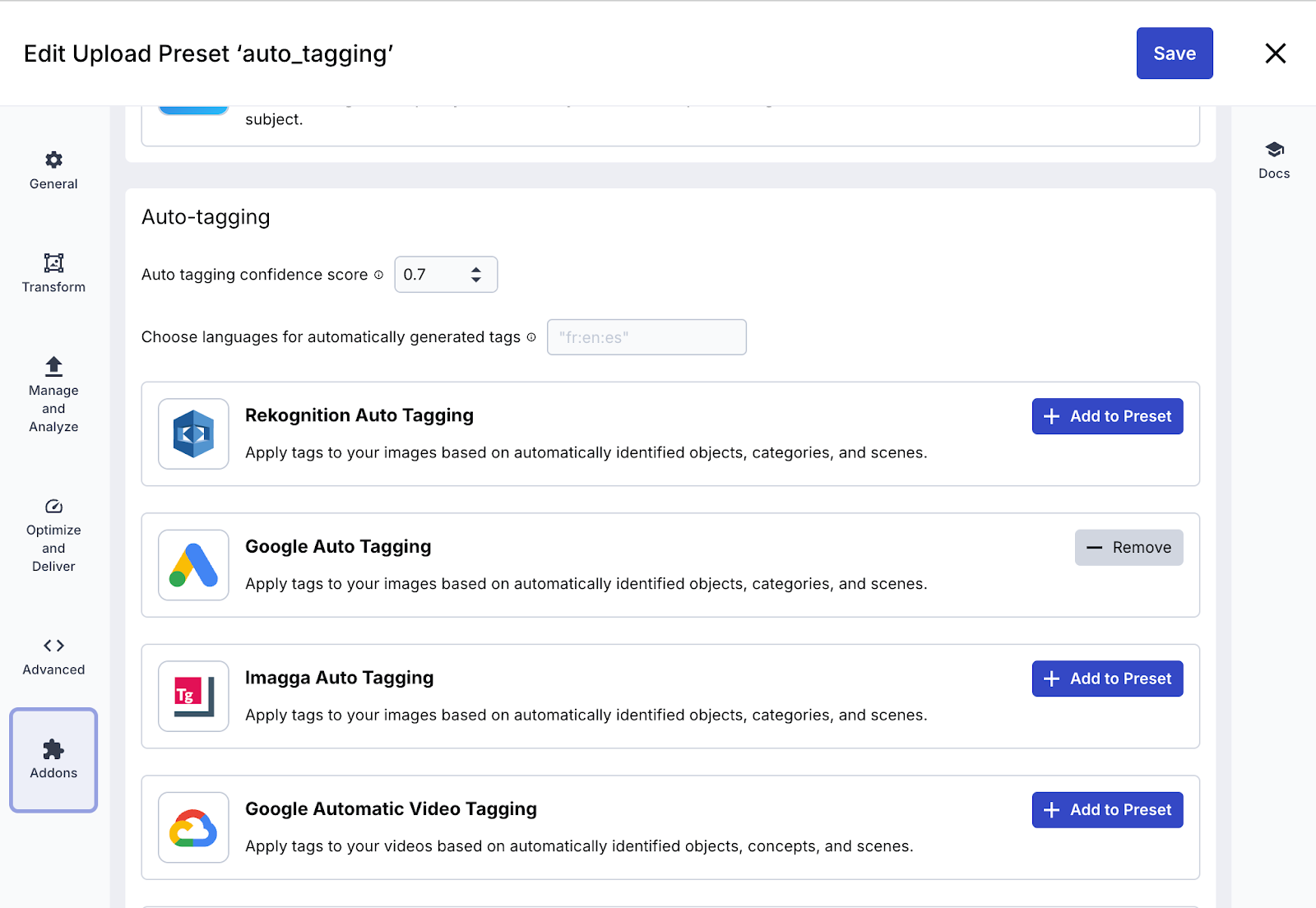Click the Rekognition logo icon
Screen dimensions: 1316x908
click(193, 434)
